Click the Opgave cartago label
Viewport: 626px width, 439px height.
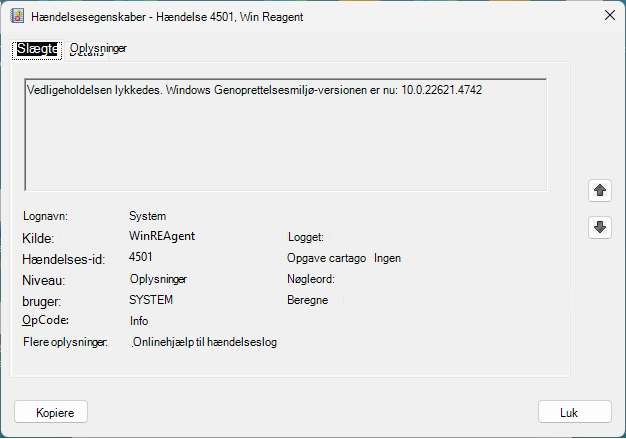tap(327, 258)
